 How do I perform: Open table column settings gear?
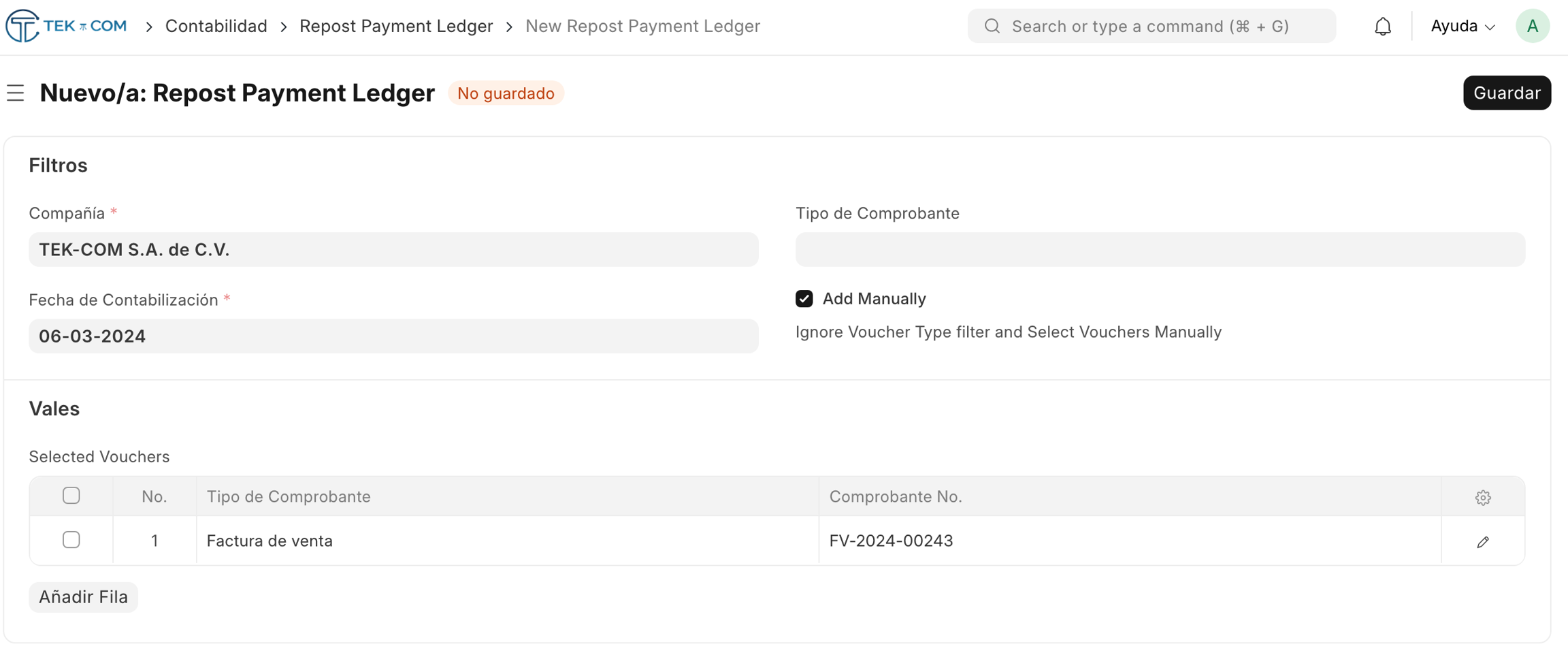coord(1483,498)
